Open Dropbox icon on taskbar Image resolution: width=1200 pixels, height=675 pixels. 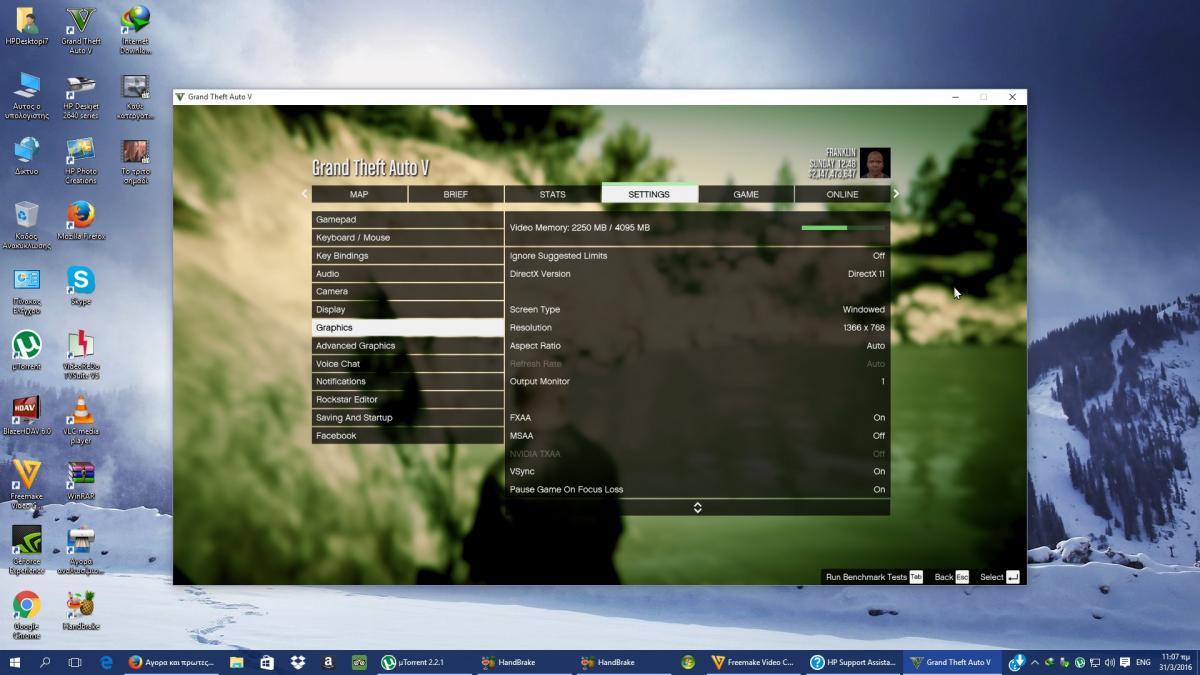[297, 662]
